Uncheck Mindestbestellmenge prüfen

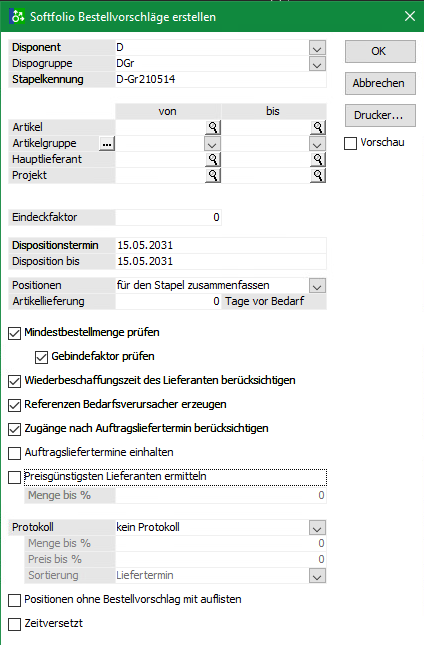coord(14,333)
